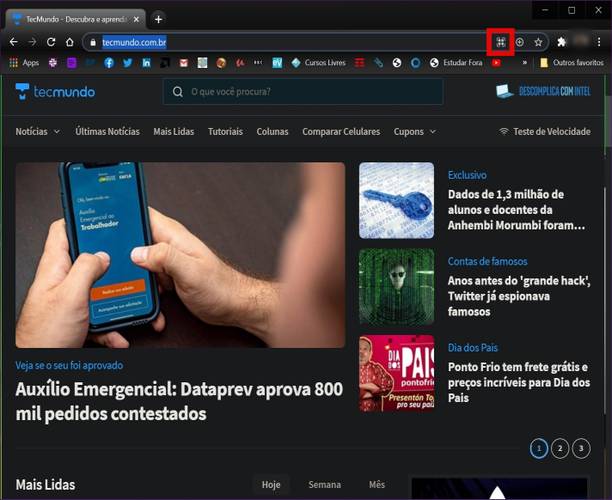Select carousel page 2
Screen dimensions: 612x500
(560, 448)
